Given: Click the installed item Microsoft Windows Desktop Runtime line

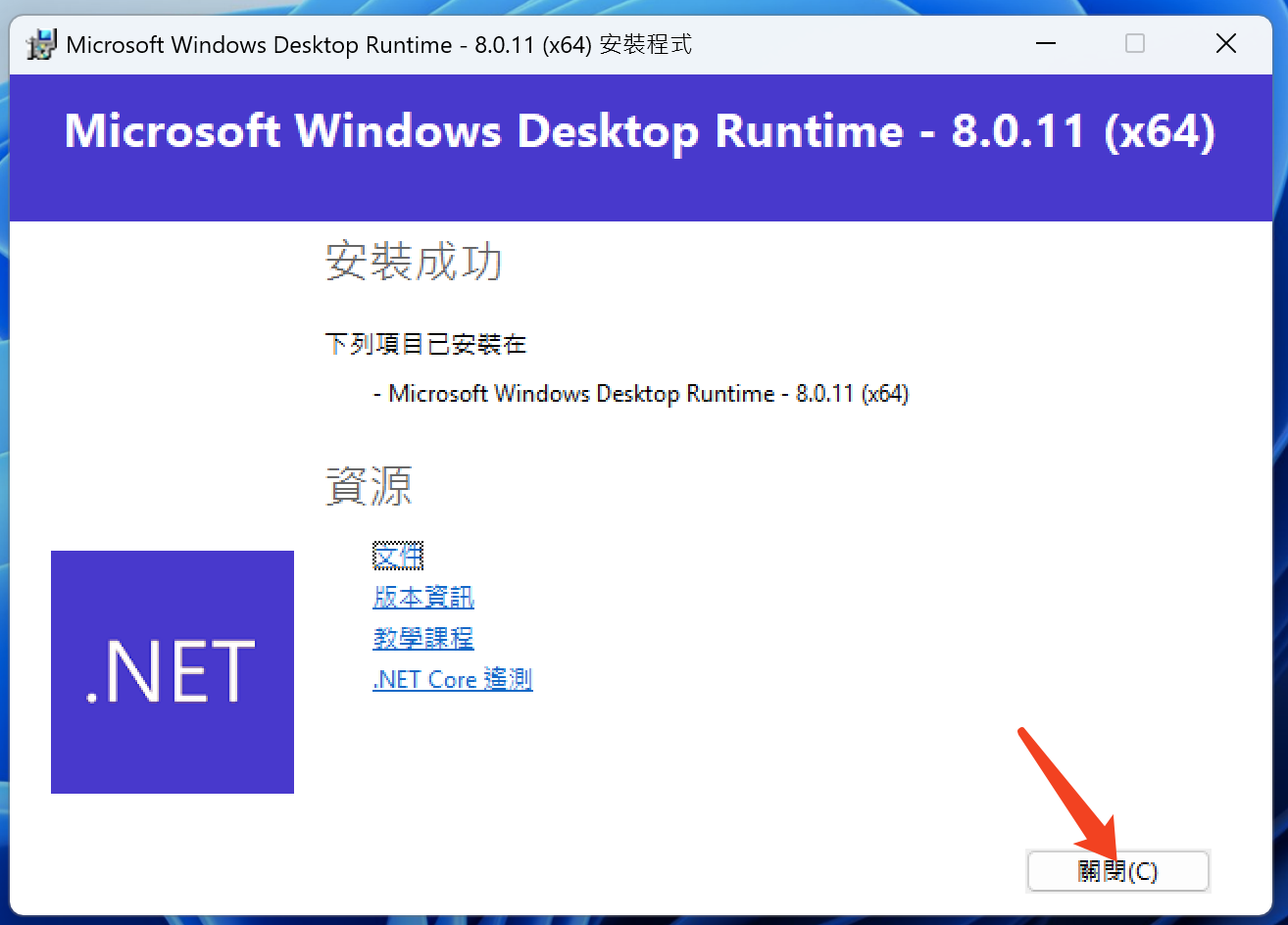Looking at the screenshot, I should click(642, 394).
